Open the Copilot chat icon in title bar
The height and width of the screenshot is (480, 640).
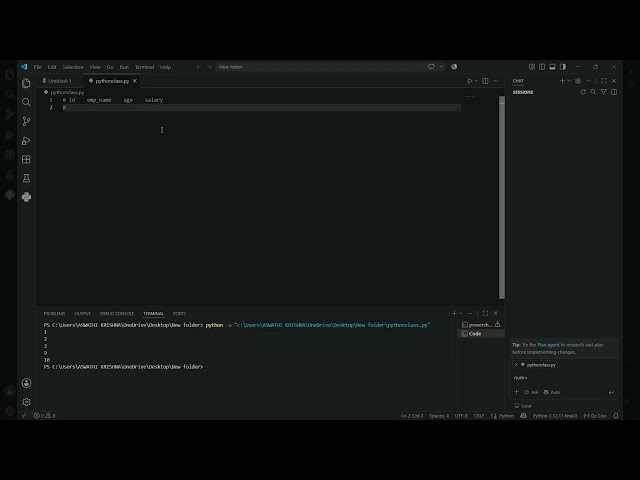click(x=431, y=67)
